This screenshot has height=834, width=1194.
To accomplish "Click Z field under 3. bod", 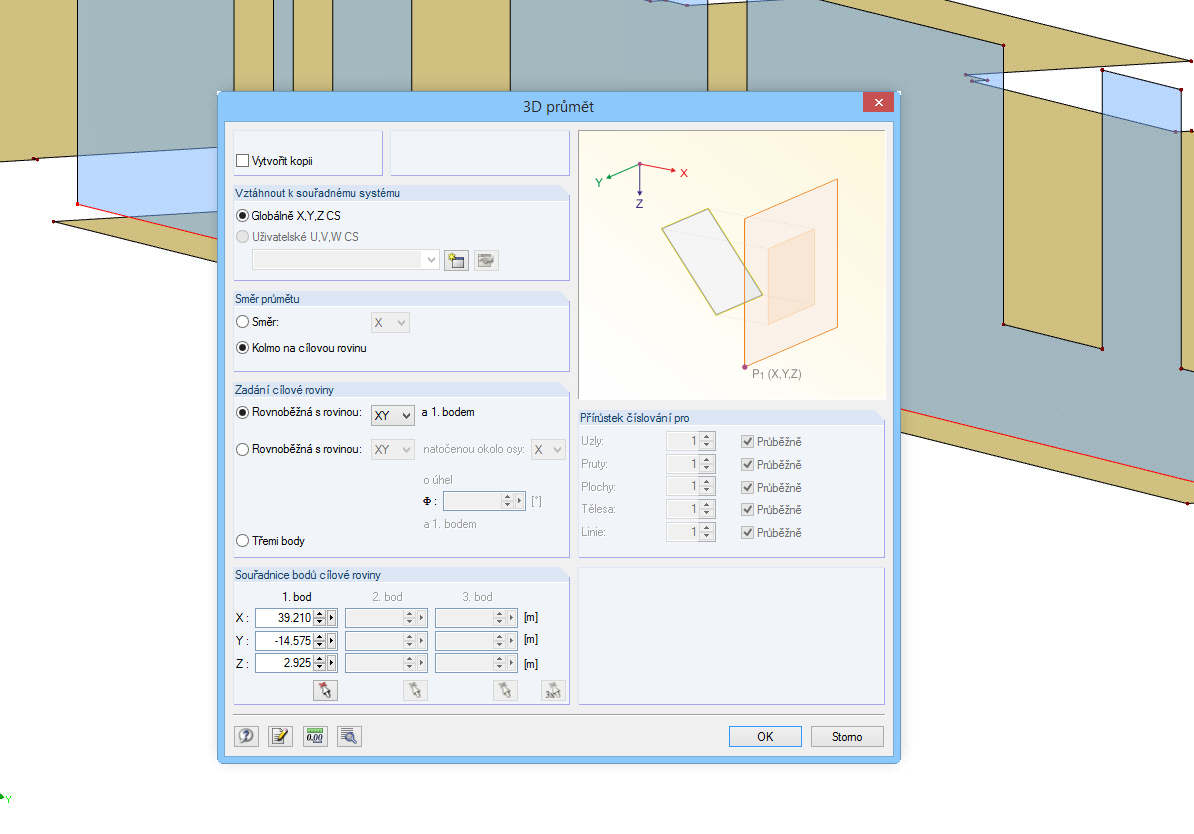I will (465, 663).
